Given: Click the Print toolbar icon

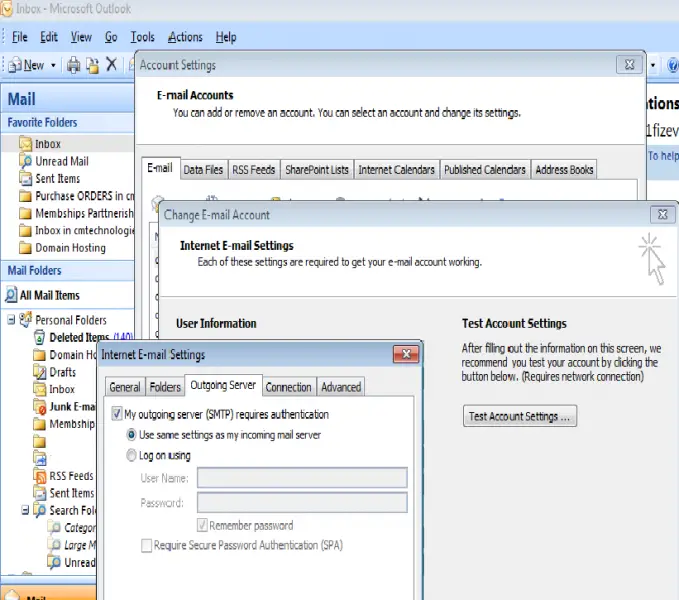Looking at the screenshot, I should 73,65.
